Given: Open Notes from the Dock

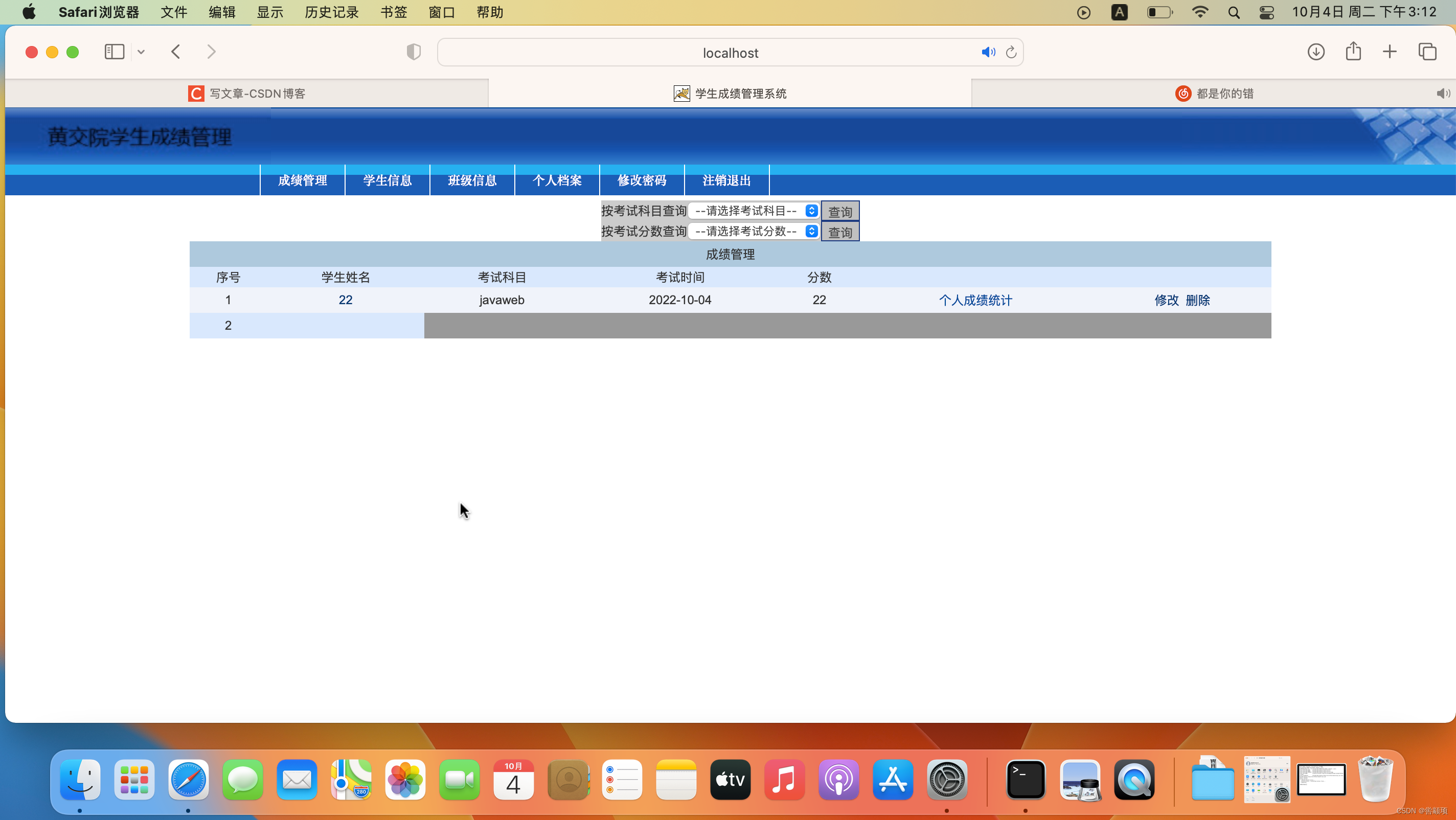Looking at the screenshot, I should pyautogui.click(x=676, y=780).
